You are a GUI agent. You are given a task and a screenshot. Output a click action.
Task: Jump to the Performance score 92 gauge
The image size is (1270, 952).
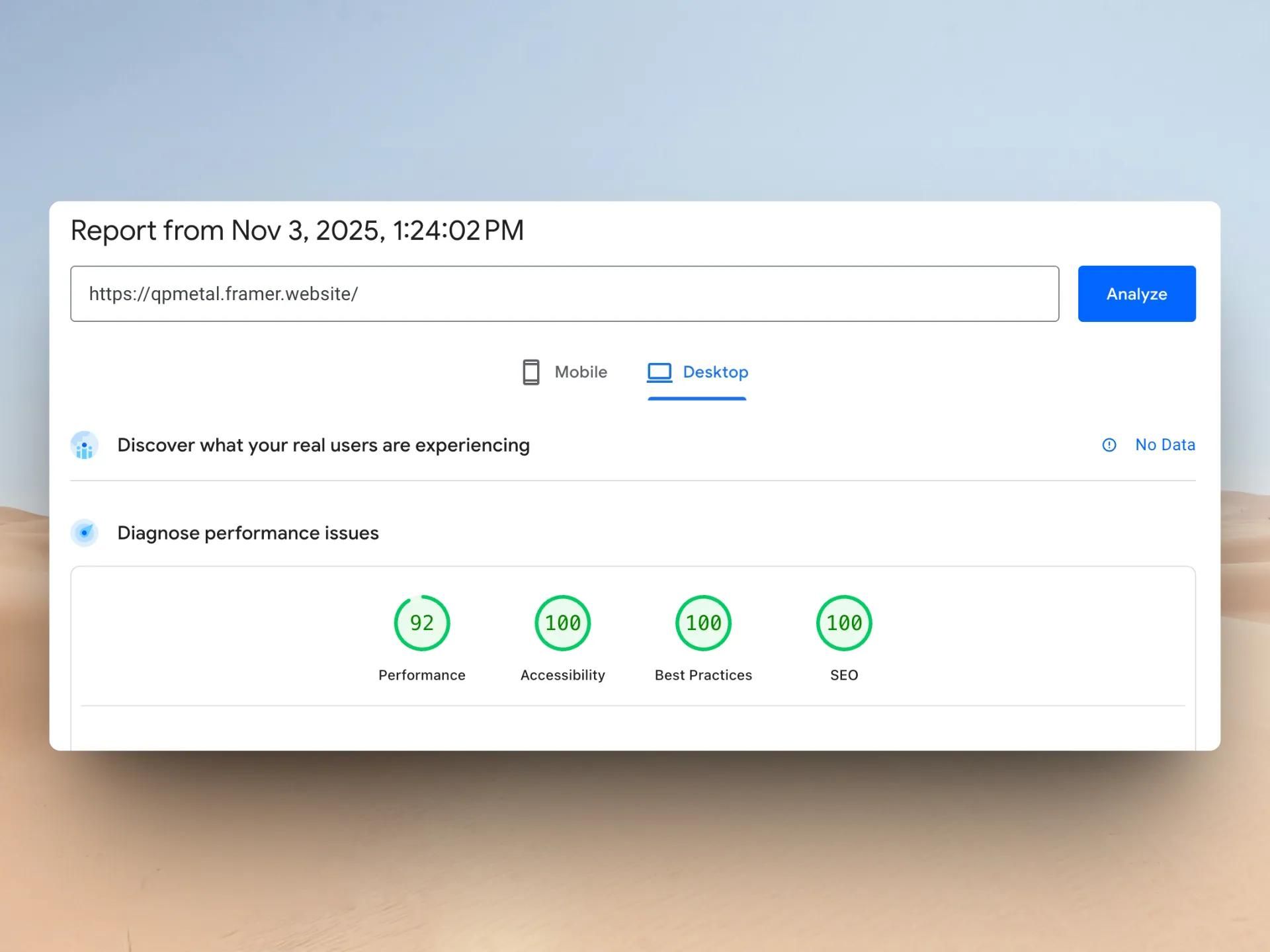(422, 623)
